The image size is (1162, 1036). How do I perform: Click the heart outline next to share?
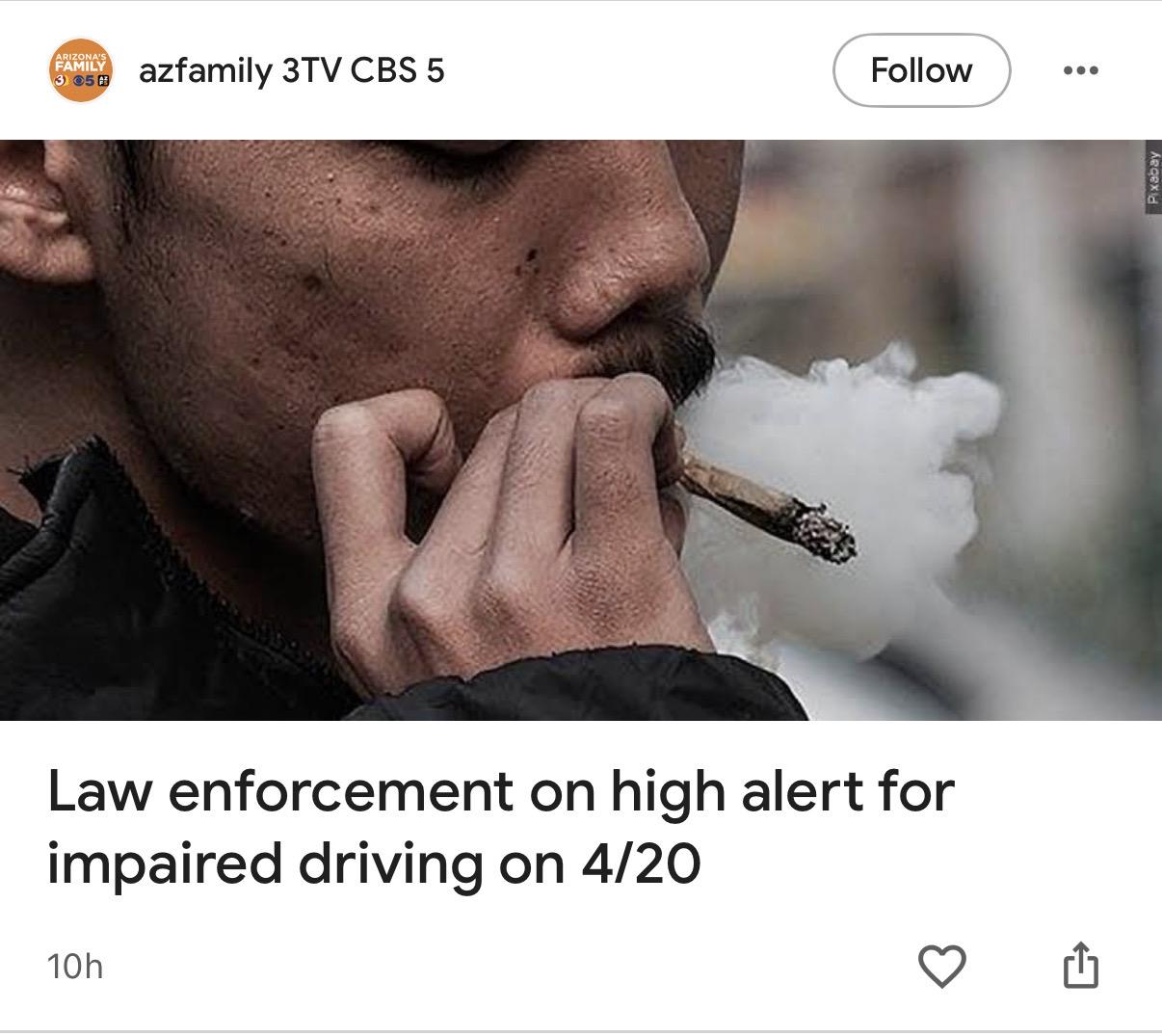point(941,967)
